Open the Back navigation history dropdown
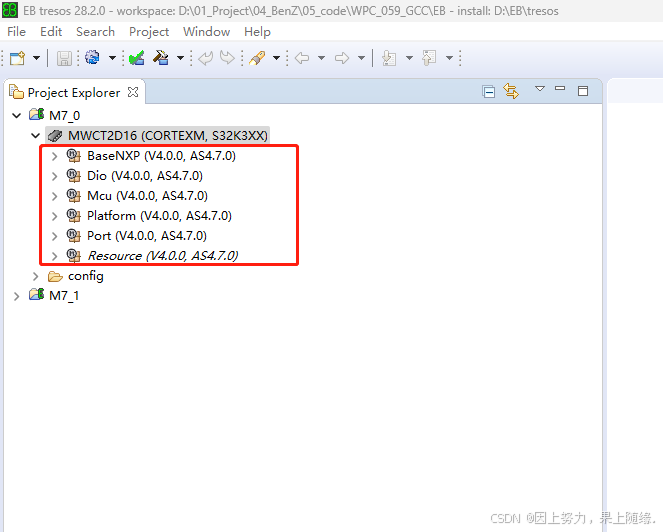This screenshot has height=532, width=663. [321, 58]
